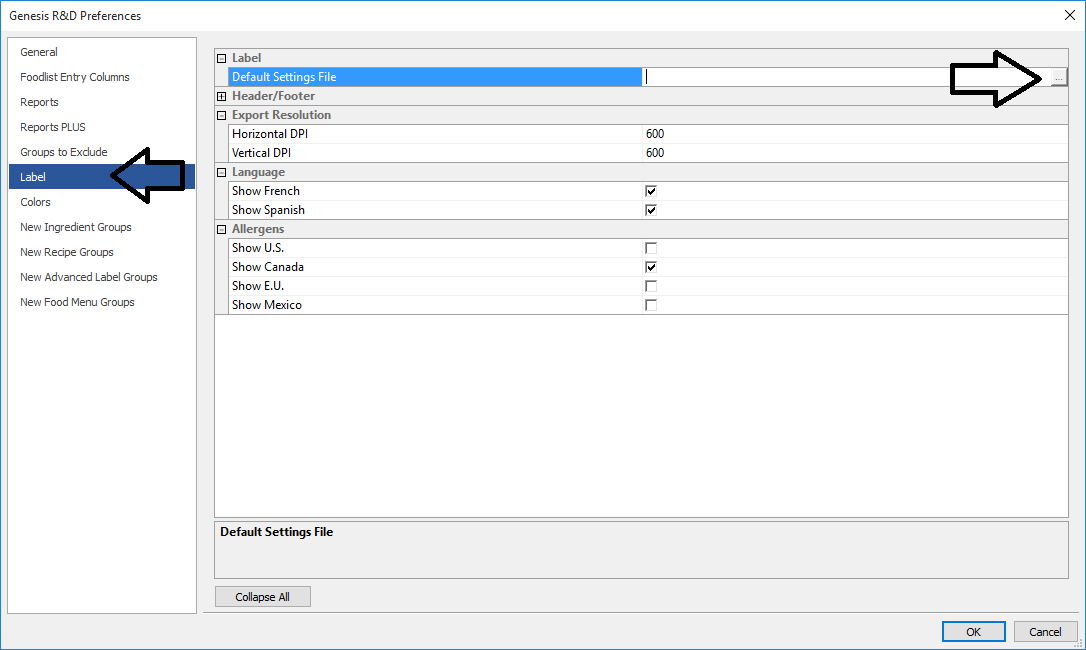Uncheck the Show Spanish checkbox
Viewport: 1086px width, 650px height.
pyautogui.click(x=650, y=210)
